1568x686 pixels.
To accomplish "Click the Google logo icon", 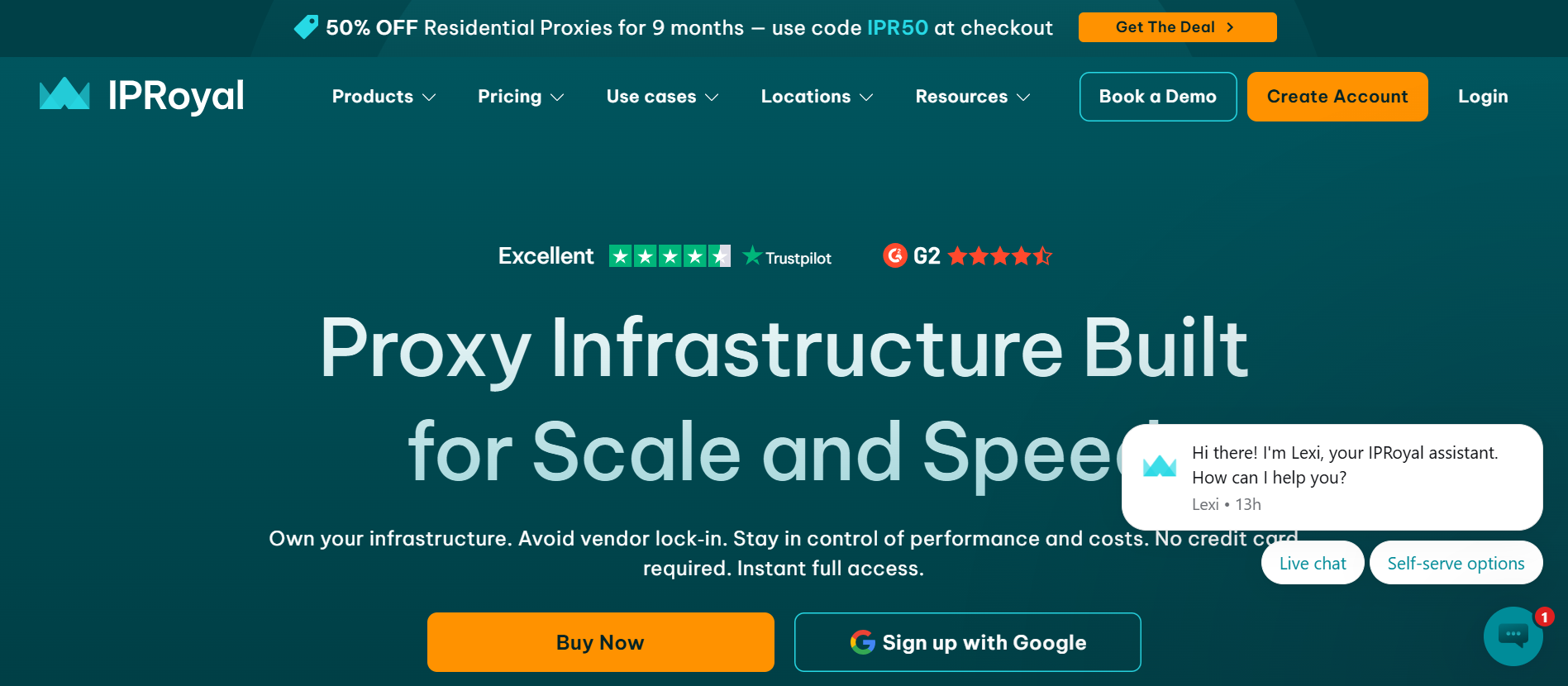I will (863, 642).
